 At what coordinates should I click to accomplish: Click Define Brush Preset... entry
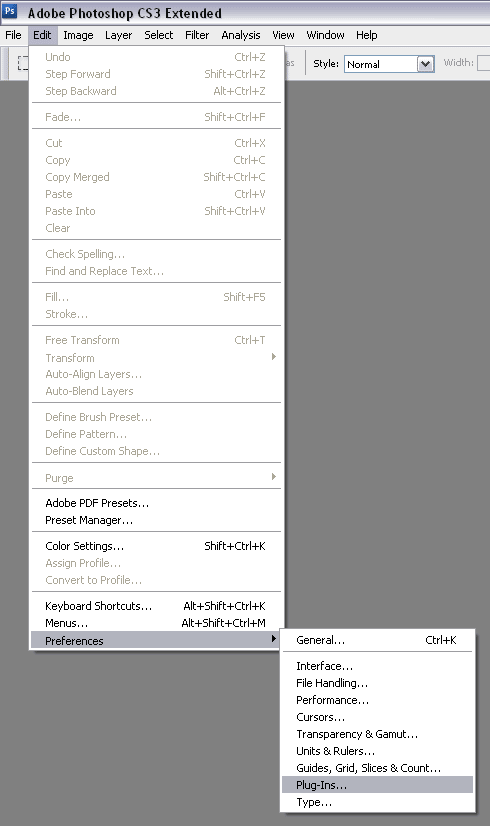click(x=156, y=417)
